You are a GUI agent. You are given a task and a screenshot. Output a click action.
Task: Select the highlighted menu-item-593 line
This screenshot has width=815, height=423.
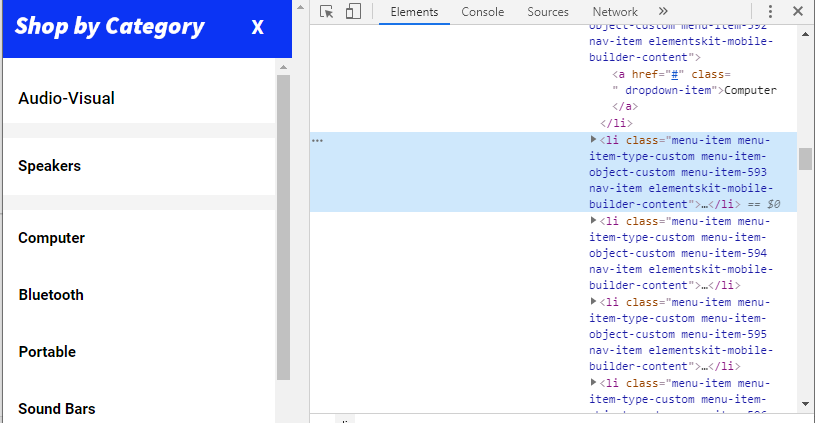point(553,172)
